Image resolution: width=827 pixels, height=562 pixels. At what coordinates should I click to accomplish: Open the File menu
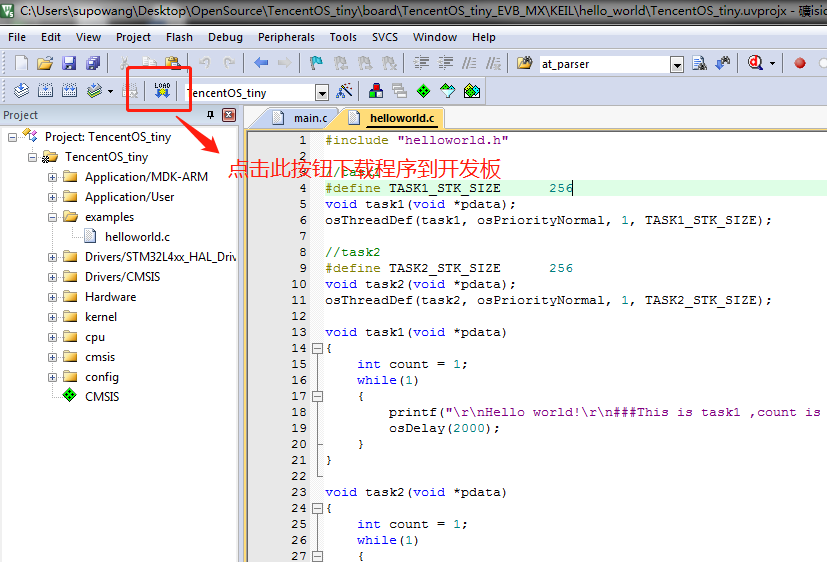[x=16, y=37]
